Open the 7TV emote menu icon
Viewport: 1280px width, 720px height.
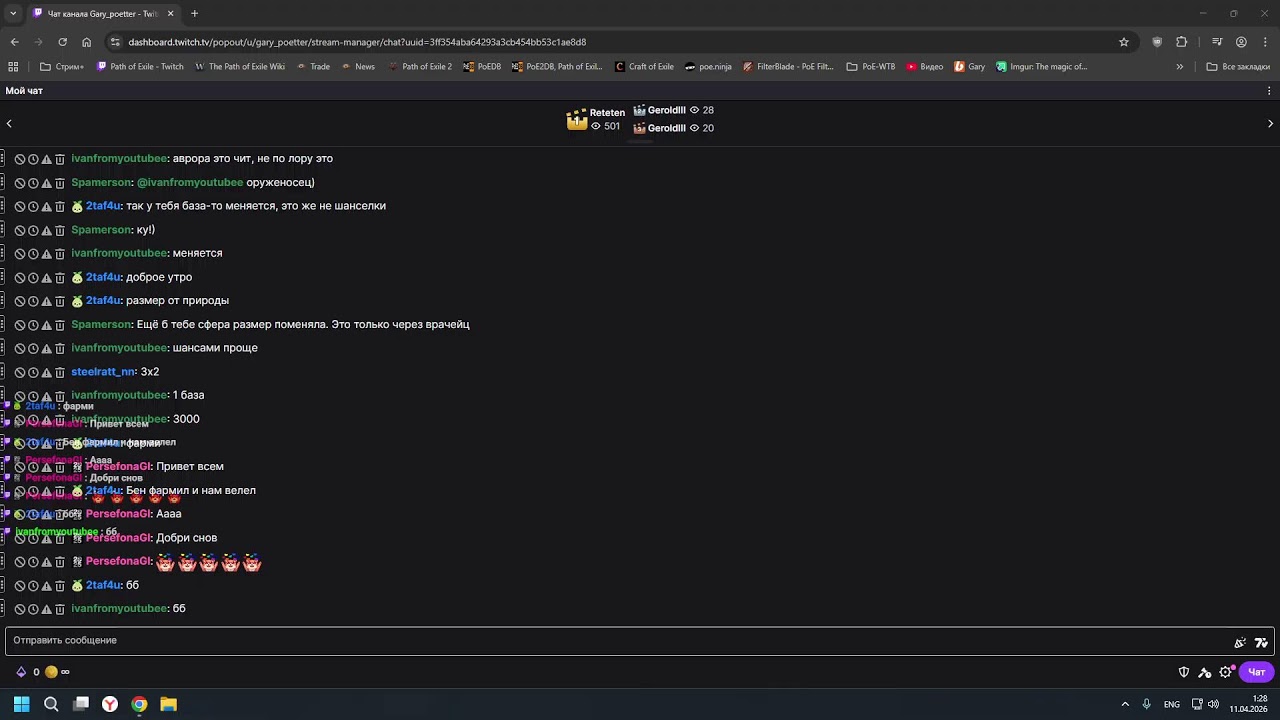coord(1261,643)
